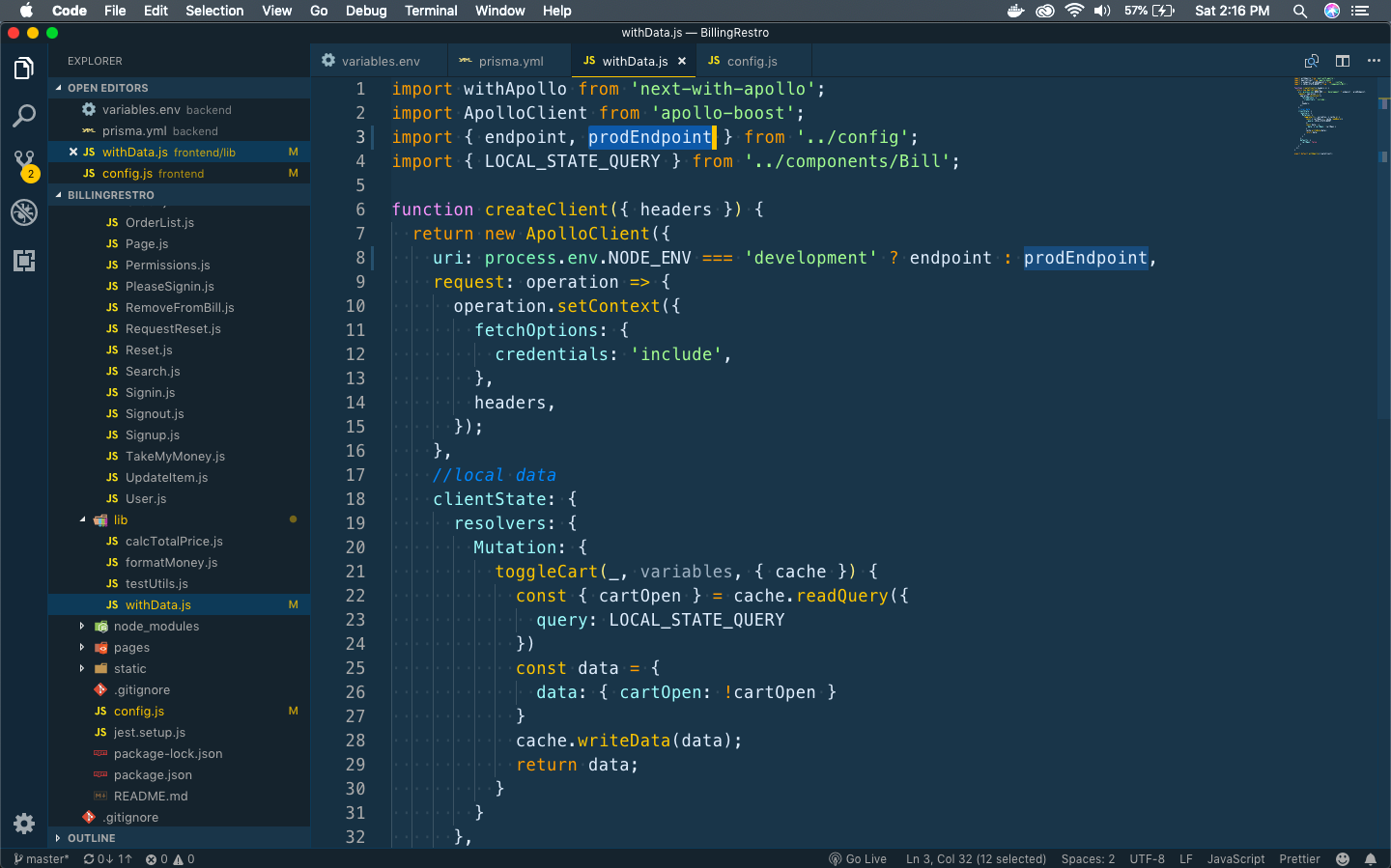Screen dimensions: 1391x868
Task: Switch to the variables.env tab
Action: click(381, 61)
